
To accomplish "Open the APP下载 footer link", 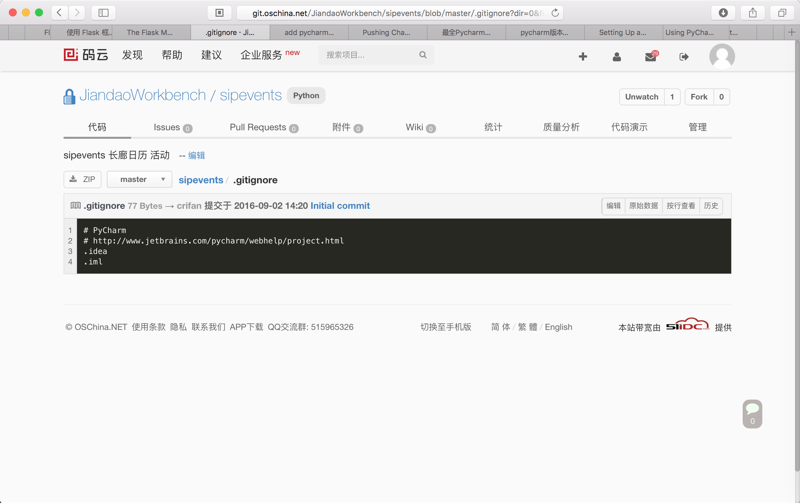I will [246, 327].
